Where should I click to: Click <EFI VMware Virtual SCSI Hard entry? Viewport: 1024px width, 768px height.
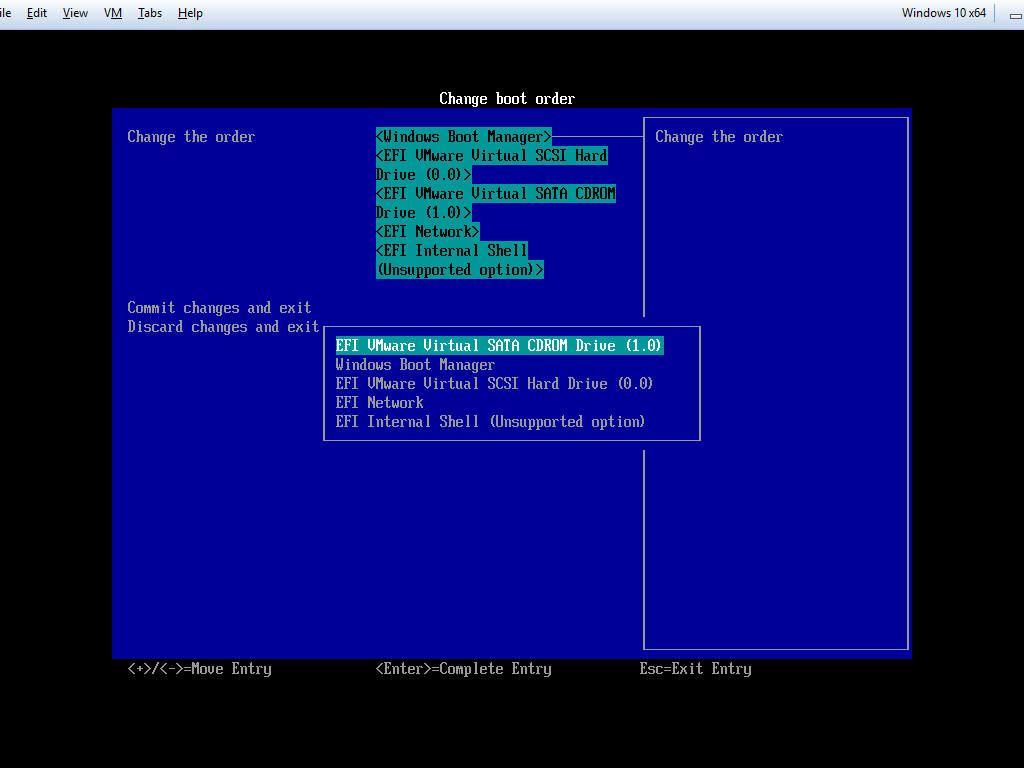(x=492, y=165)
